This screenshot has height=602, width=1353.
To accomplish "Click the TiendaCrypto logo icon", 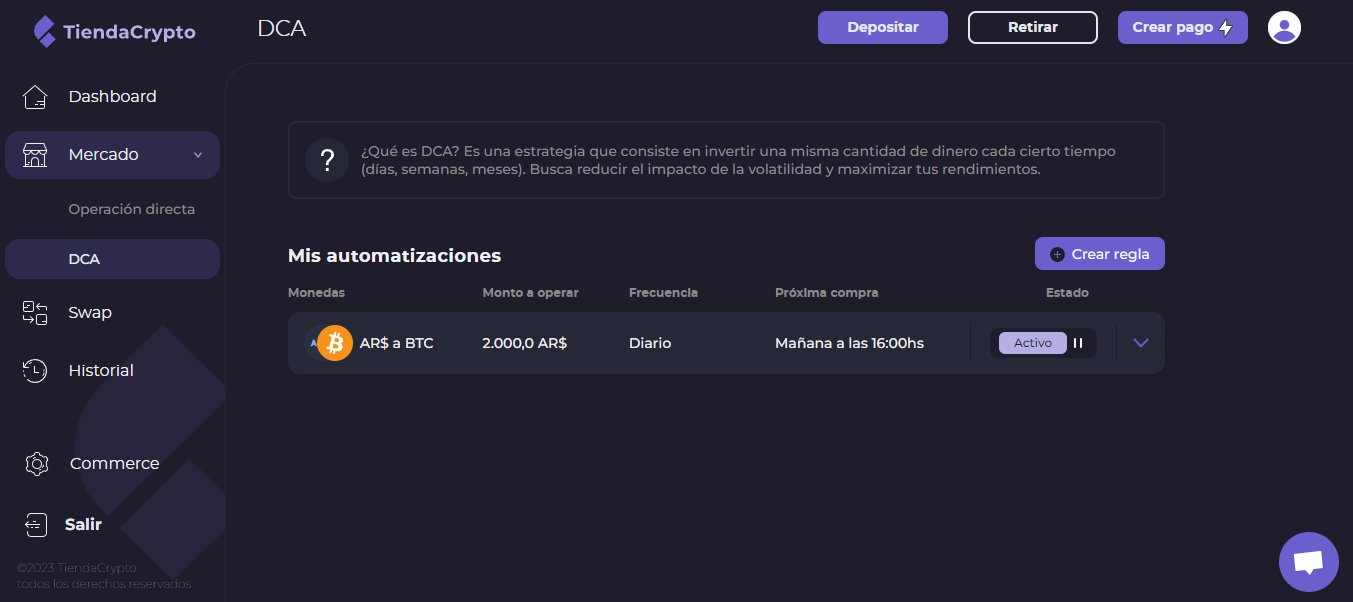I will (44, 31).
